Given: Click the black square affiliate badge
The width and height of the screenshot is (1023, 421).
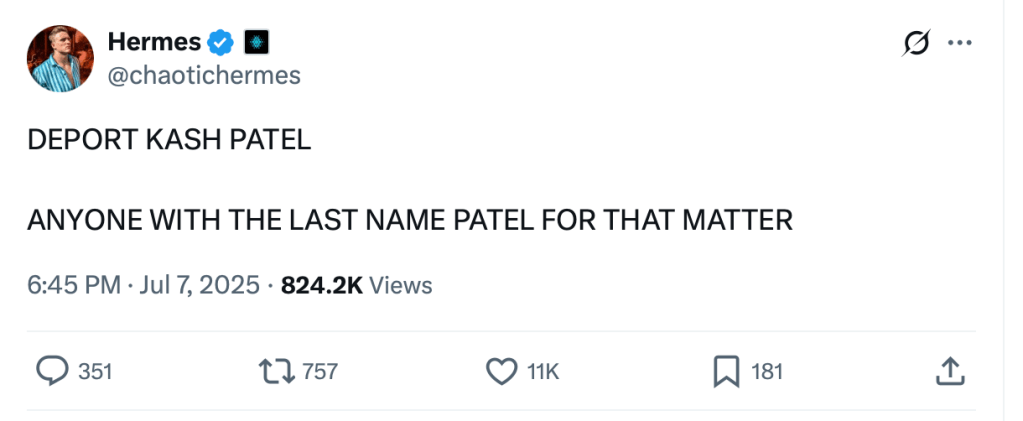Looking at the screenshot, I should (x=256, y=42).
